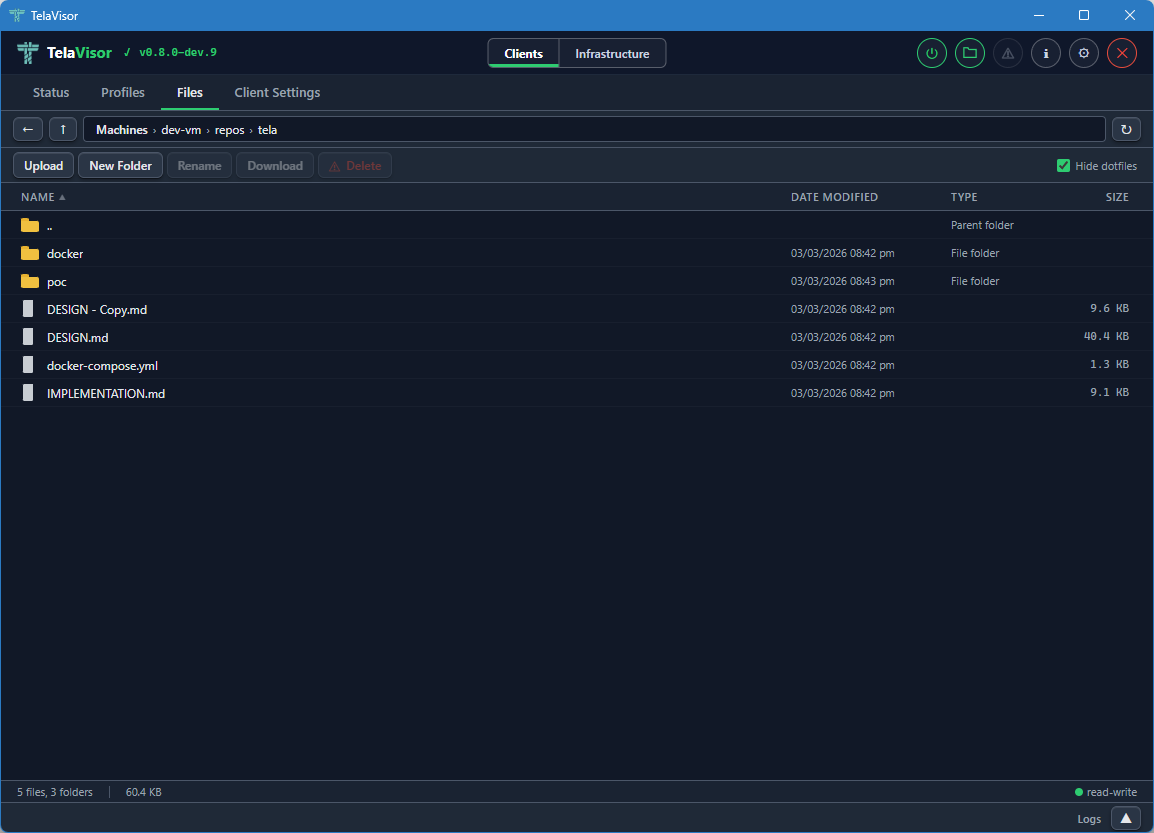Go up one level with up arrow
Screen dimensions: 1154x833
(x=63, y=129)
